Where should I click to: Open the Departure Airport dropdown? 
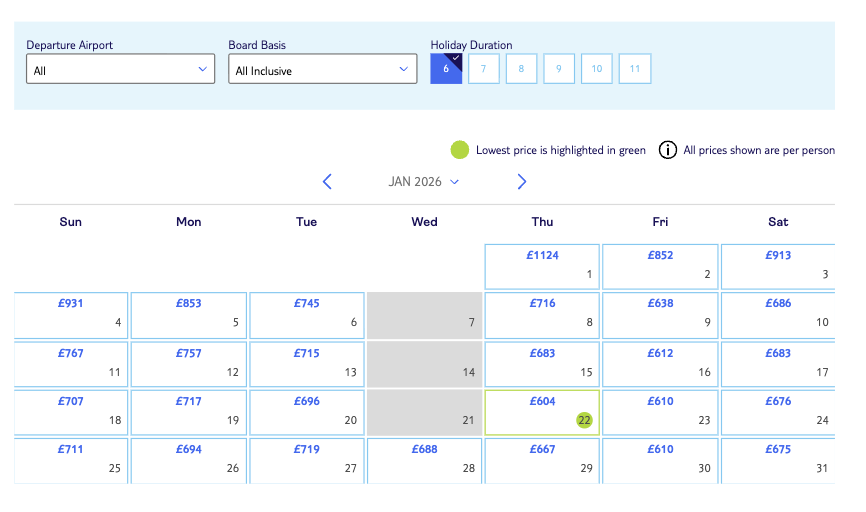120,70
